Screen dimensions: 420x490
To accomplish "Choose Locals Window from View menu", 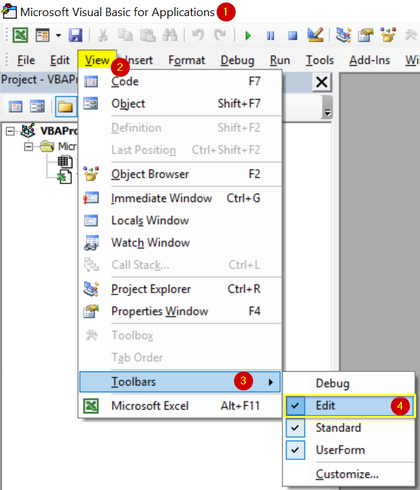I will (180, 220).
